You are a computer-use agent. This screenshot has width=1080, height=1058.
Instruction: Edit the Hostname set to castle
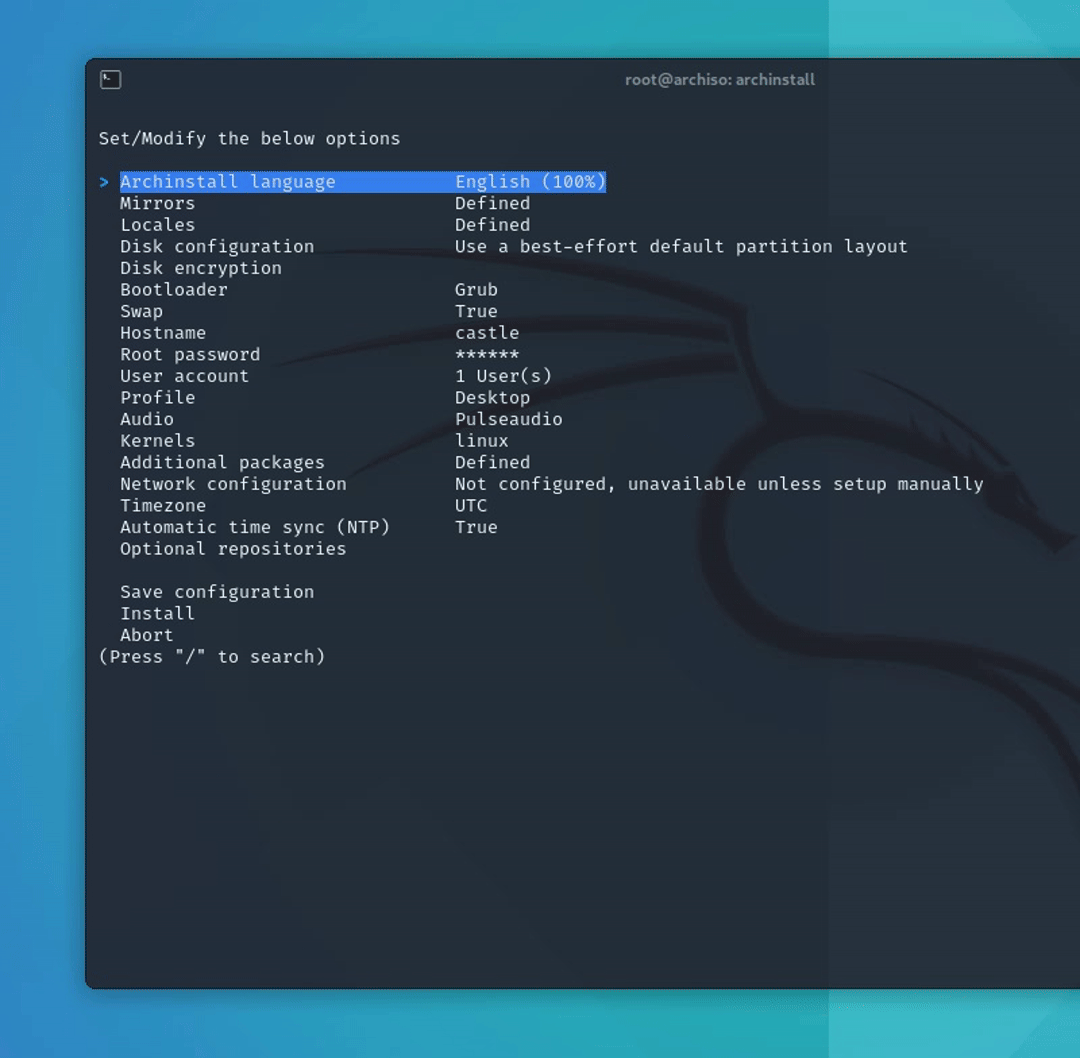(x=163, y=332)
